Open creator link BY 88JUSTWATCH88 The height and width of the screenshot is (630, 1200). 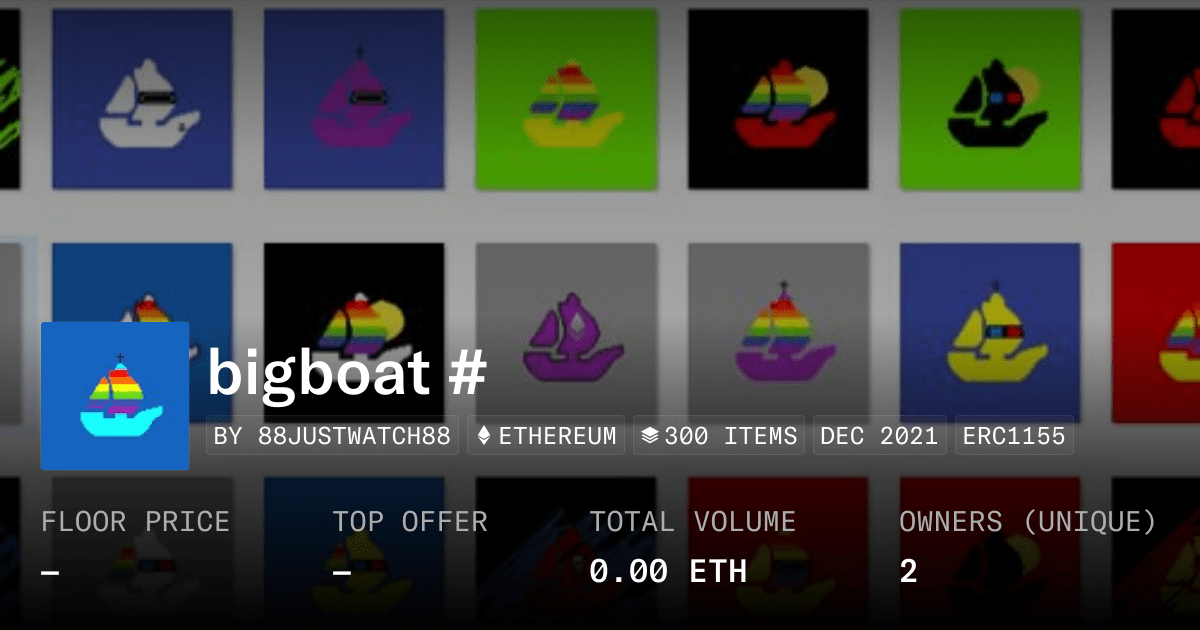tap(332, 436)
